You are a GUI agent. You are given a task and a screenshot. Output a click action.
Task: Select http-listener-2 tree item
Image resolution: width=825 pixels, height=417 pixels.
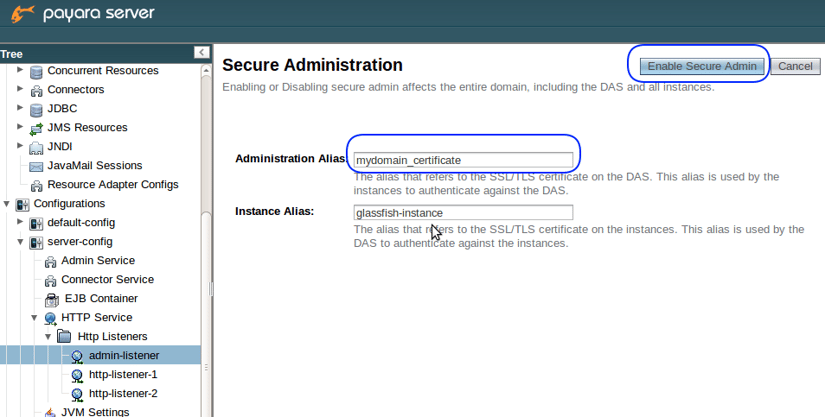(x=123, y=393)
